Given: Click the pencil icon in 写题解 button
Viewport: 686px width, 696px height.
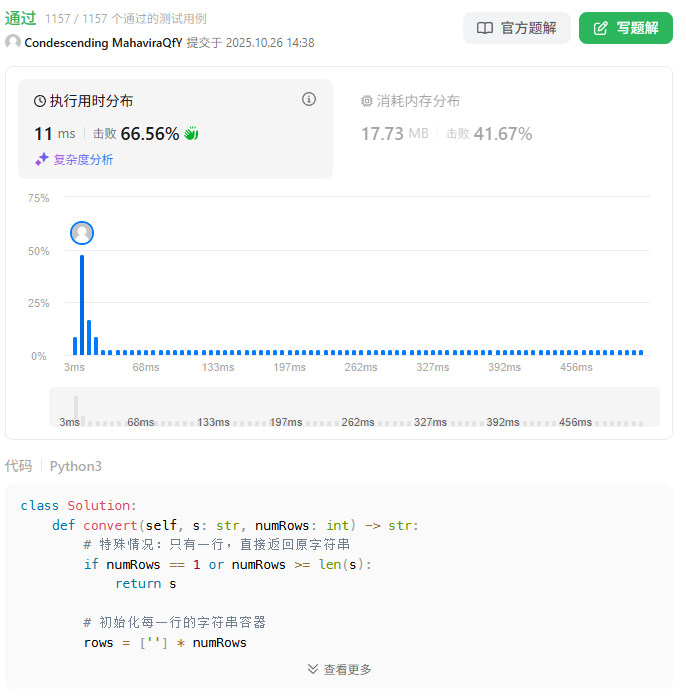Looking at the screenshot, I should click(x=601, y=28).
